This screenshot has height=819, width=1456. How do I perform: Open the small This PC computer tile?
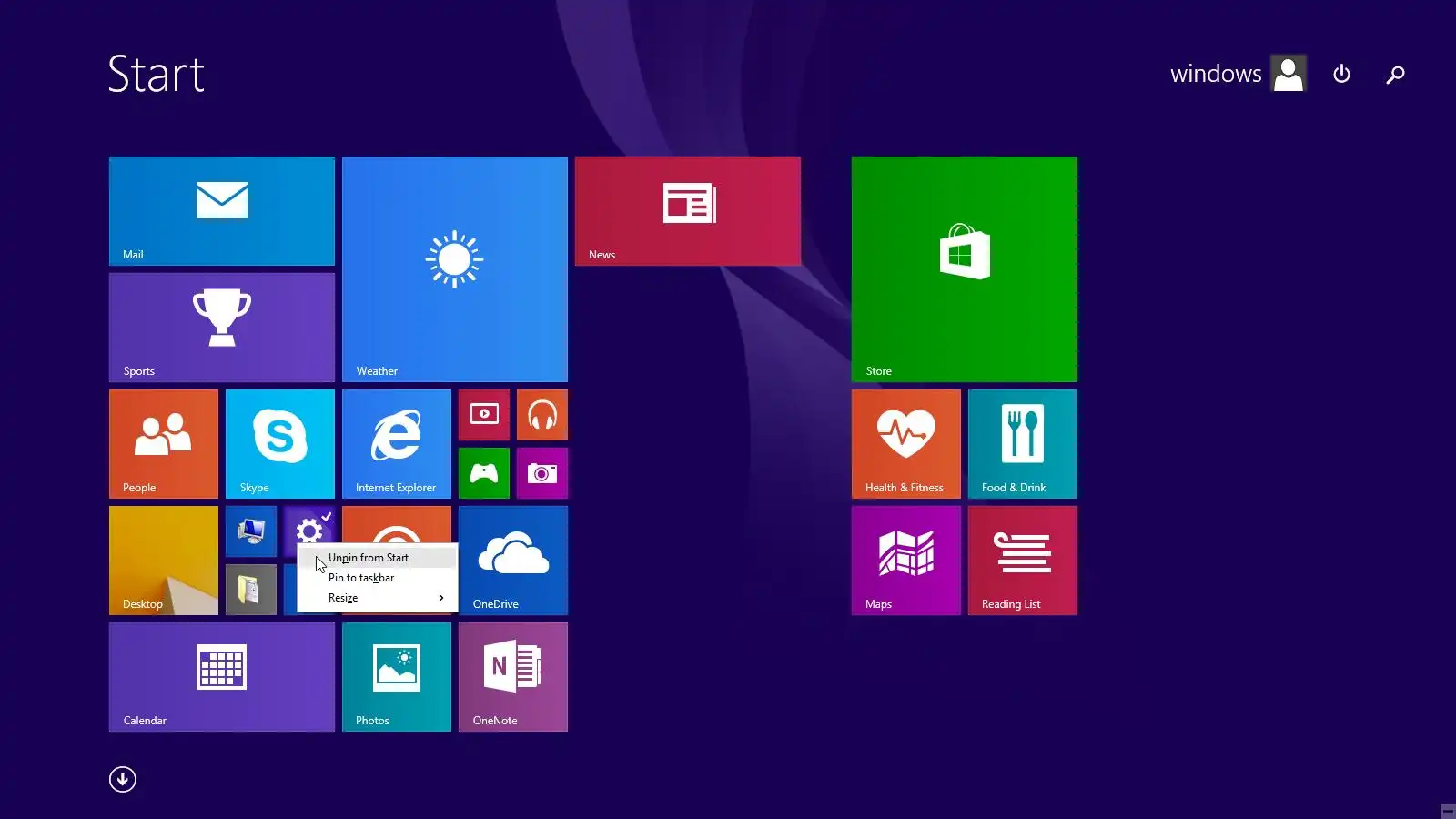tap(251, 531)
